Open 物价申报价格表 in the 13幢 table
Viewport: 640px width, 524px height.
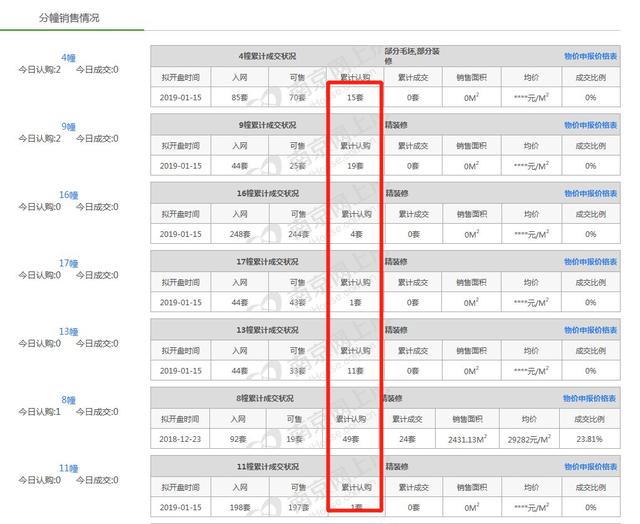tap(590, 330)
